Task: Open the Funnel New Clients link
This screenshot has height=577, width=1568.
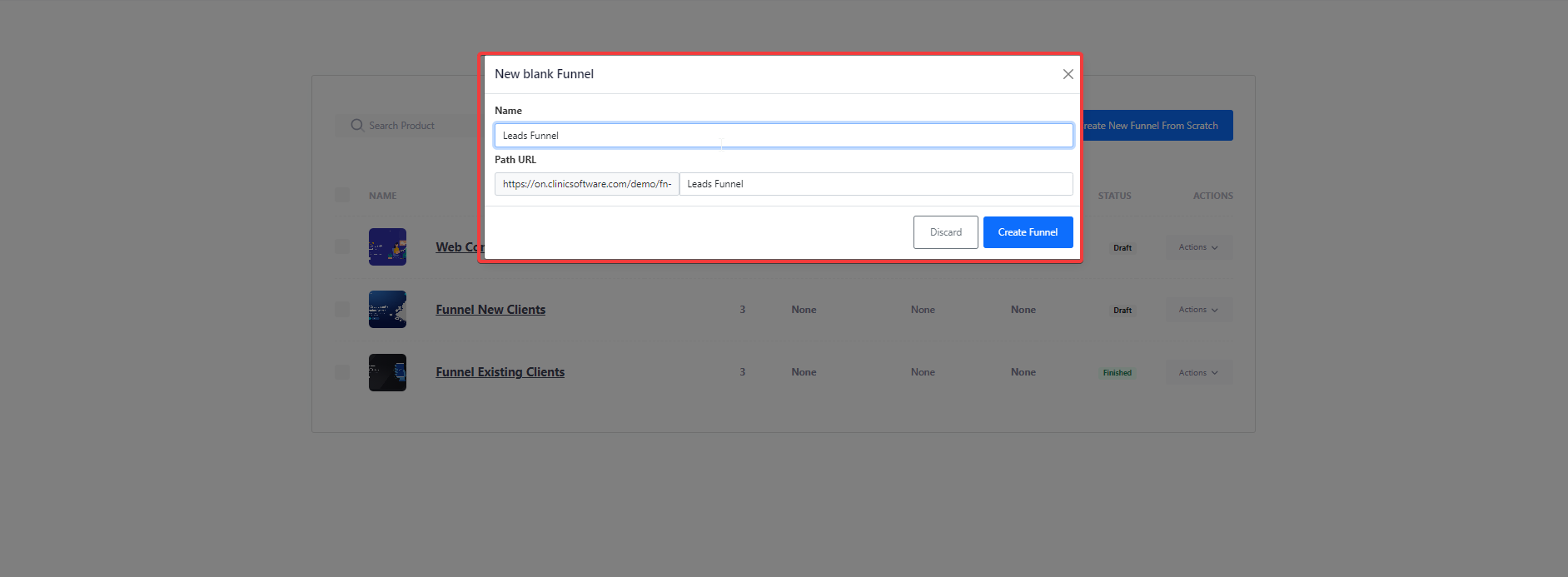Action: coord(490,310)
